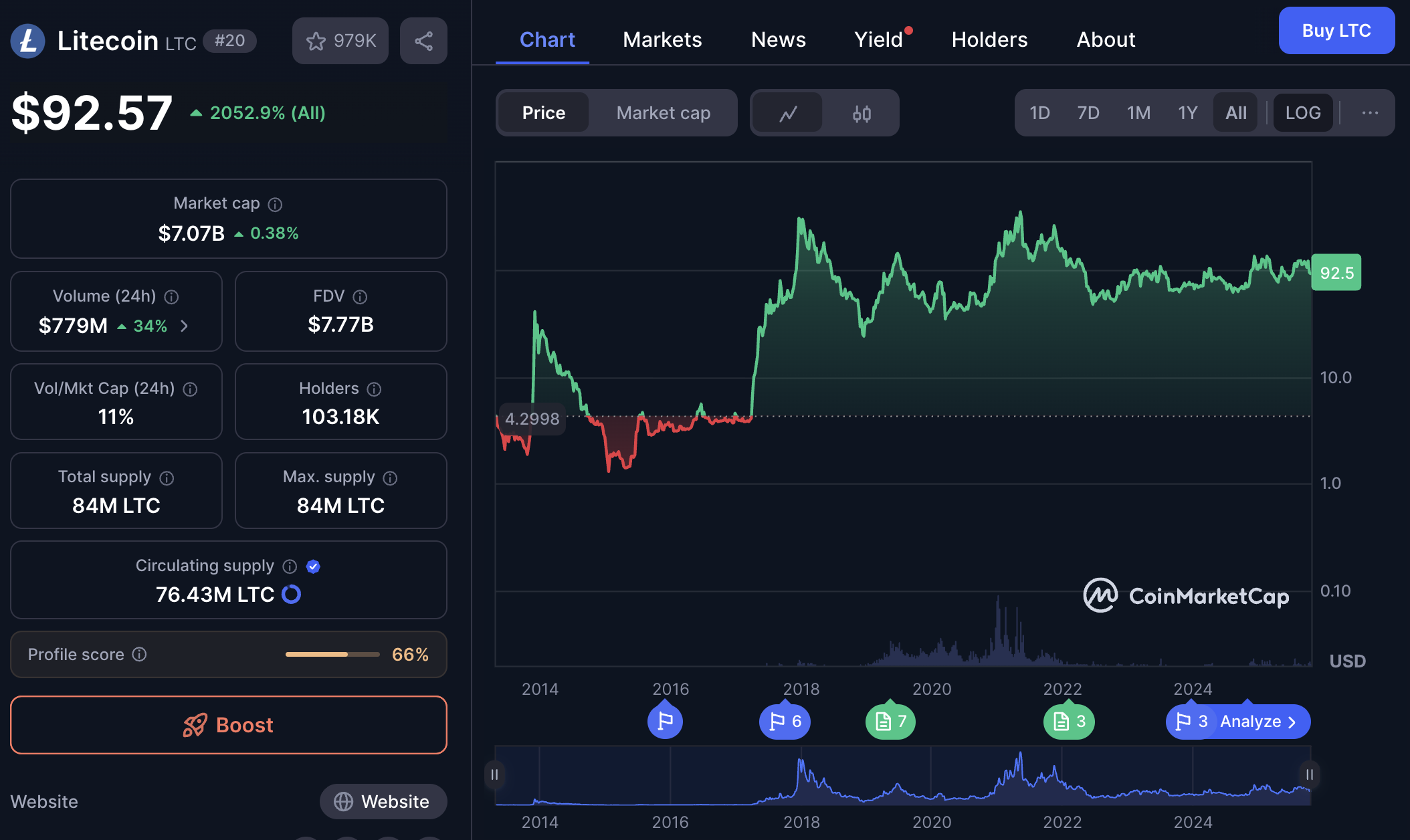
Task: Select the 1Y time range
Action: pyautogui.click(x=1187, y=113)
